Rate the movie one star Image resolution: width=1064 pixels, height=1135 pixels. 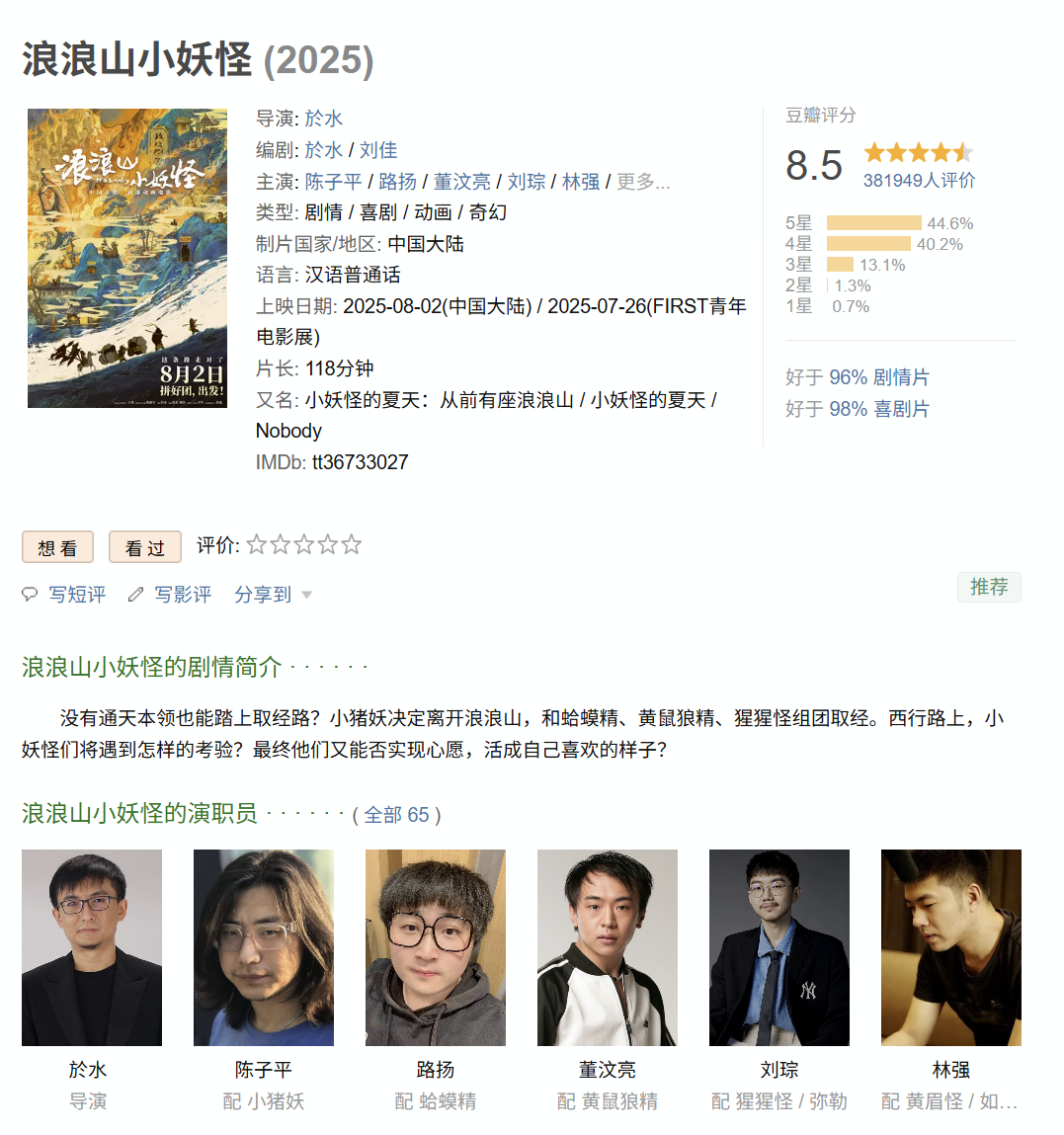pos(257,544)
